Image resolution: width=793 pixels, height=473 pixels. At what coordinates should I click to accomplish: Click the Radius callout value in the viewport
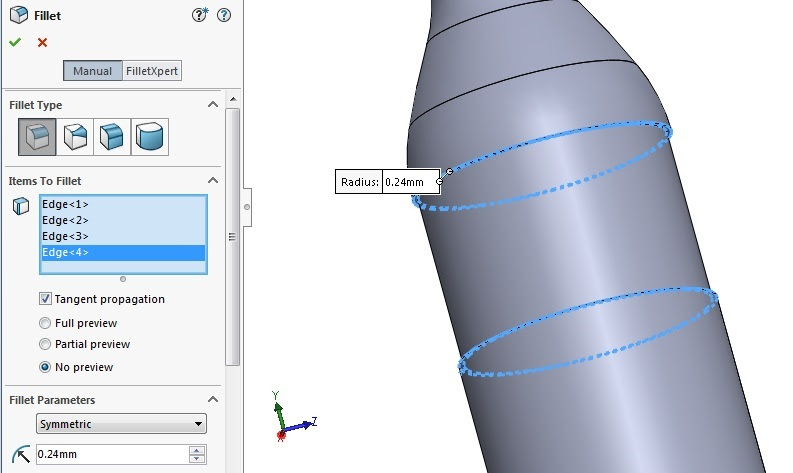pos(411,182)
